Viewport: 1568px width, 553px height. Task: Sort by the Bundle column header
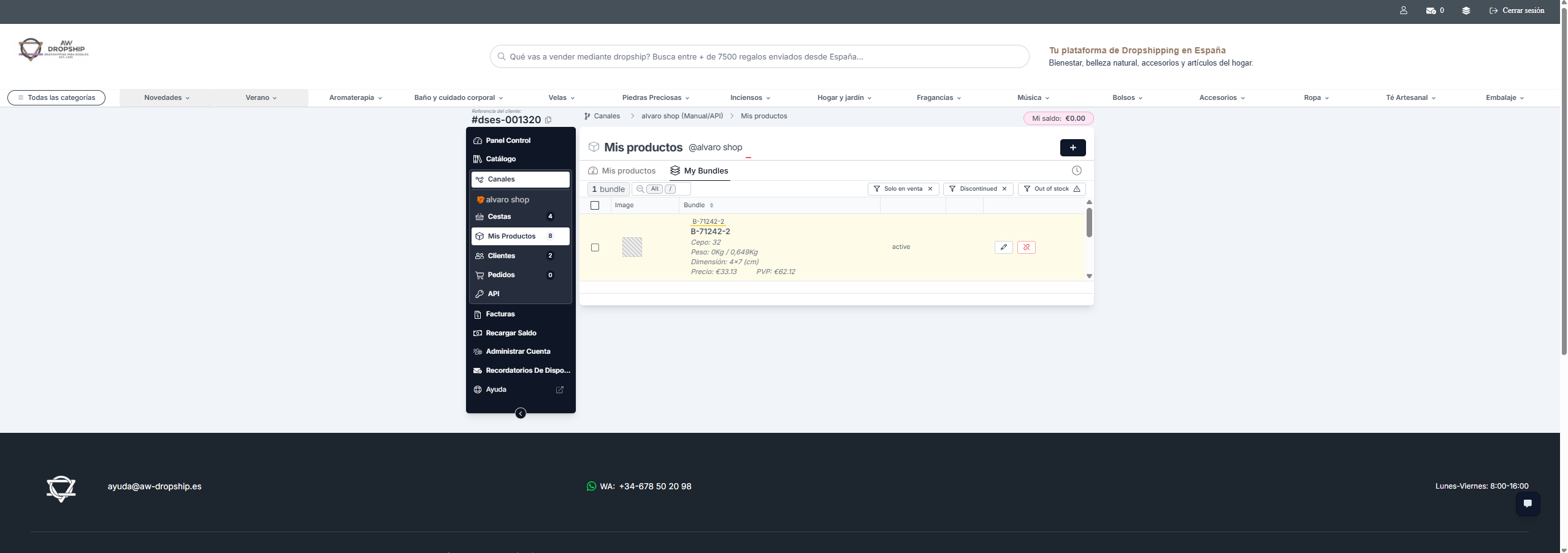click(698, 205)
